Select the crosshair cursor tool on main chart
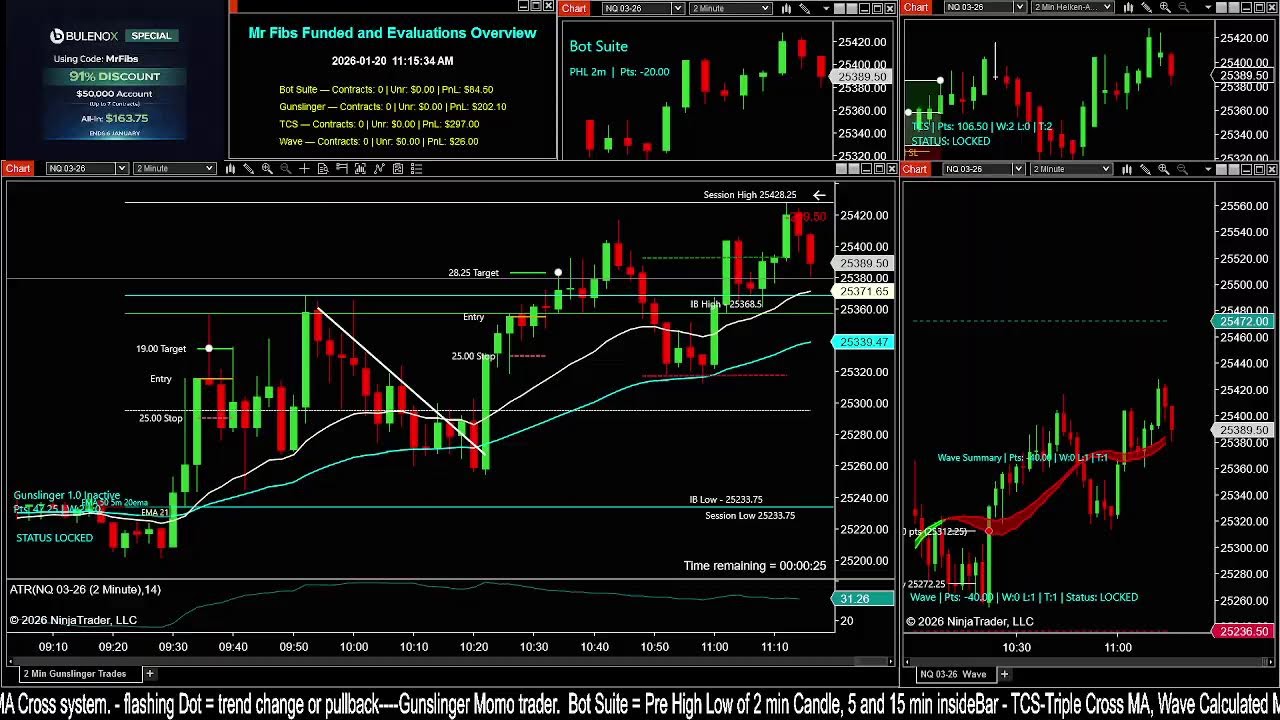The image size is (1280, 720). [304, 168]
